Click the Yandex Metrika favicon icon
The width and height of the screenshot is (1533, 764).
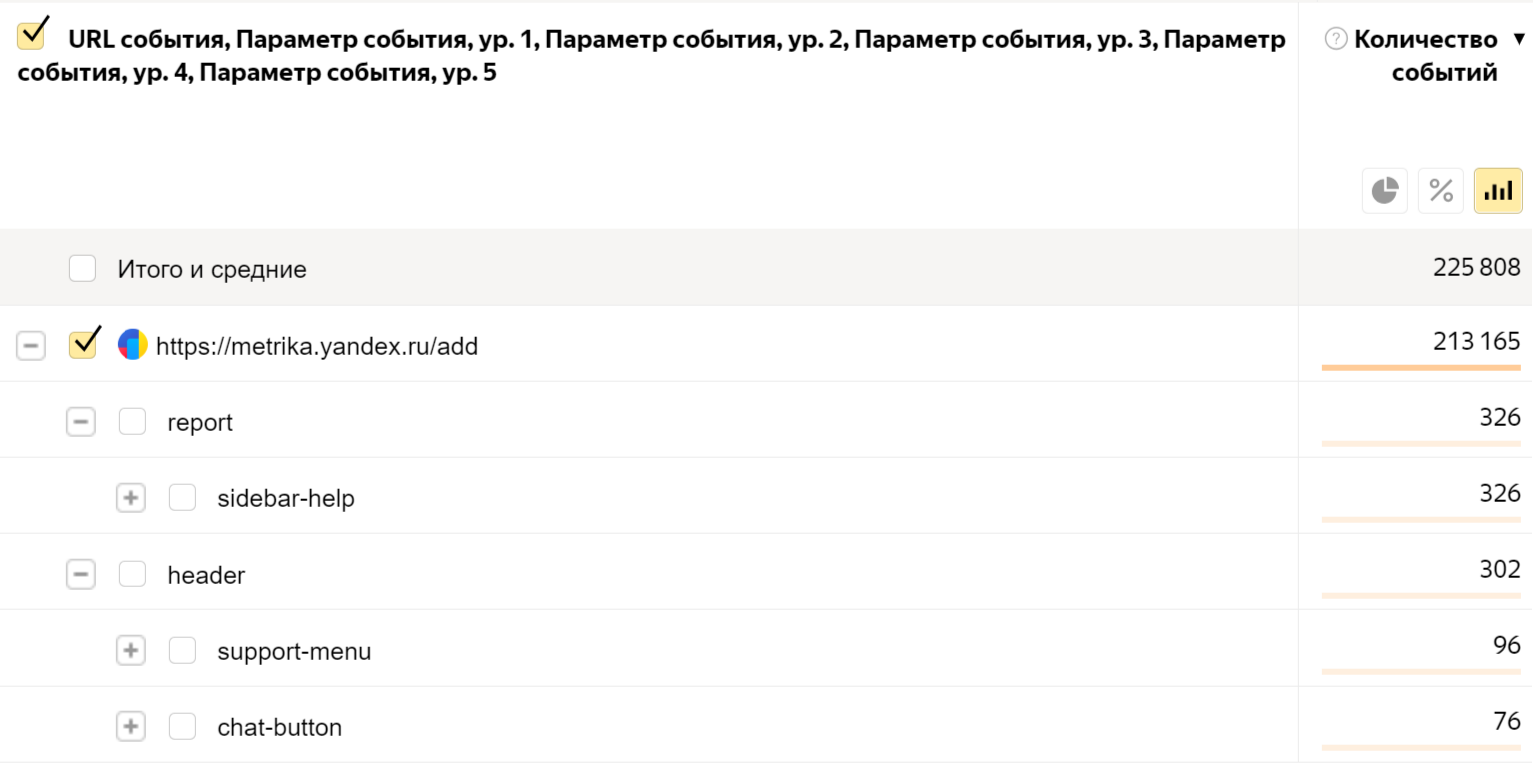click(x=133, y=345)
